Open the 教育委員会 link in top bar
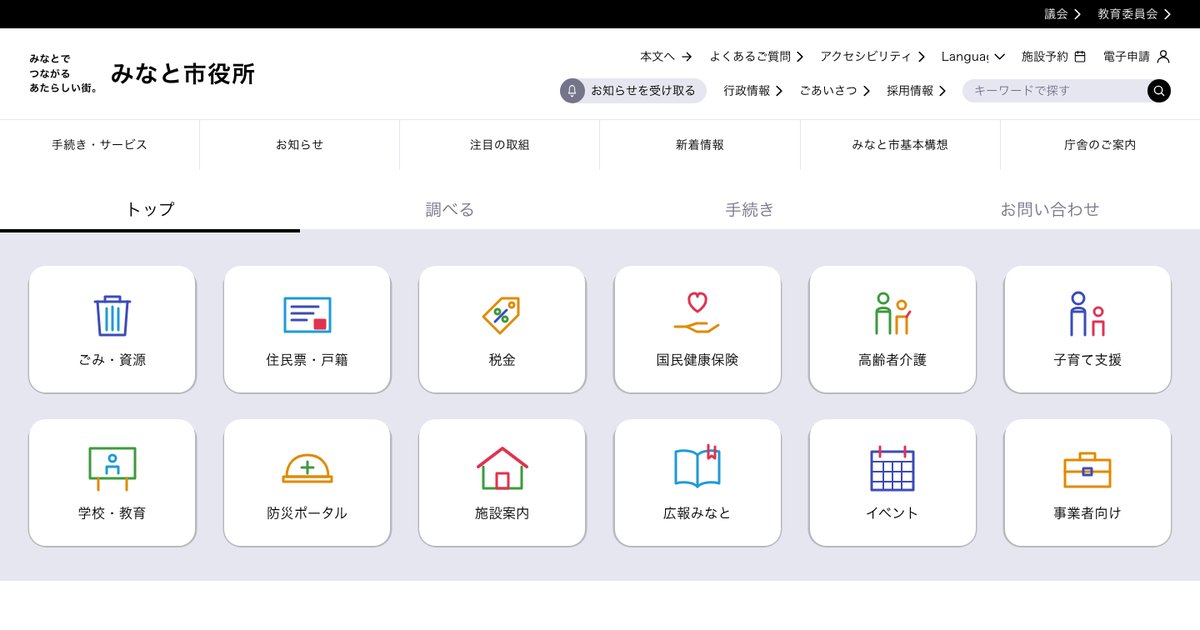This screenshot has height=630, width=1200. point(1134,14)
